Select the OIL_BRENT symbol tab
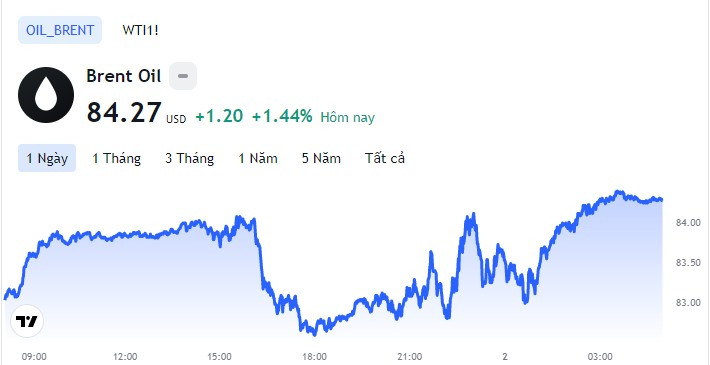 pyautogui.click(x=60, y=30)
